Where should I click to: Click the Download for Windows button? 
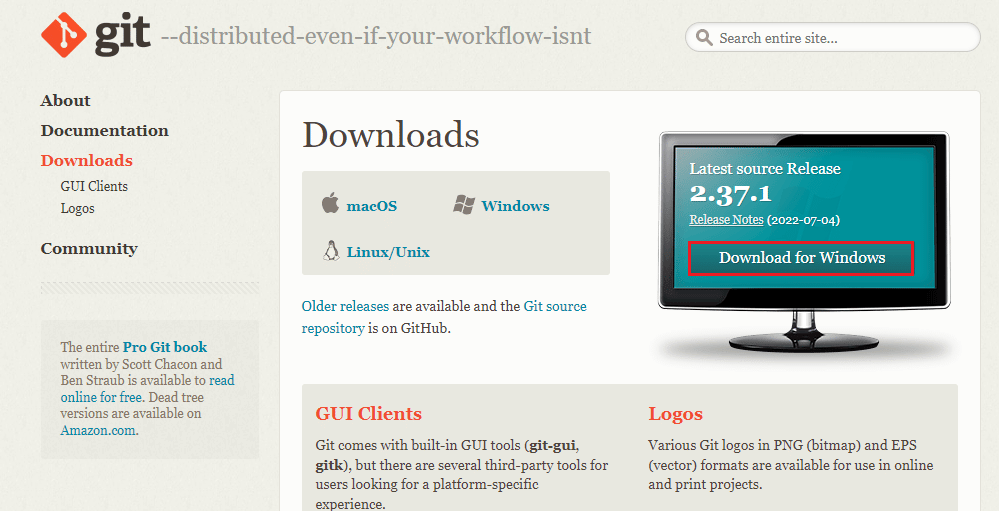click(x=801, y=258)
